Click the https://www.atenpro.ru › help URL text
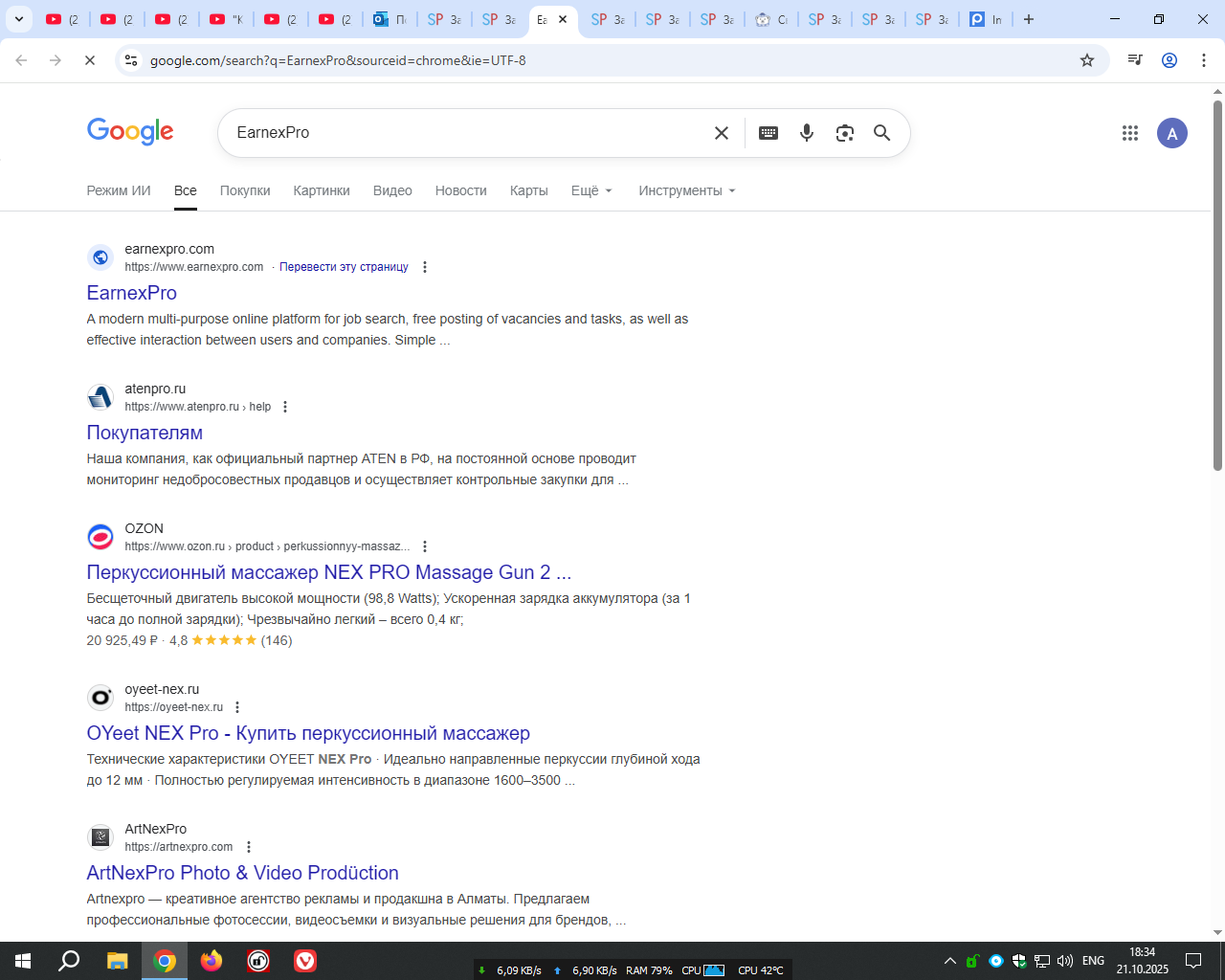Screen dimensions: 1225x980 click(x=198, y=407)
